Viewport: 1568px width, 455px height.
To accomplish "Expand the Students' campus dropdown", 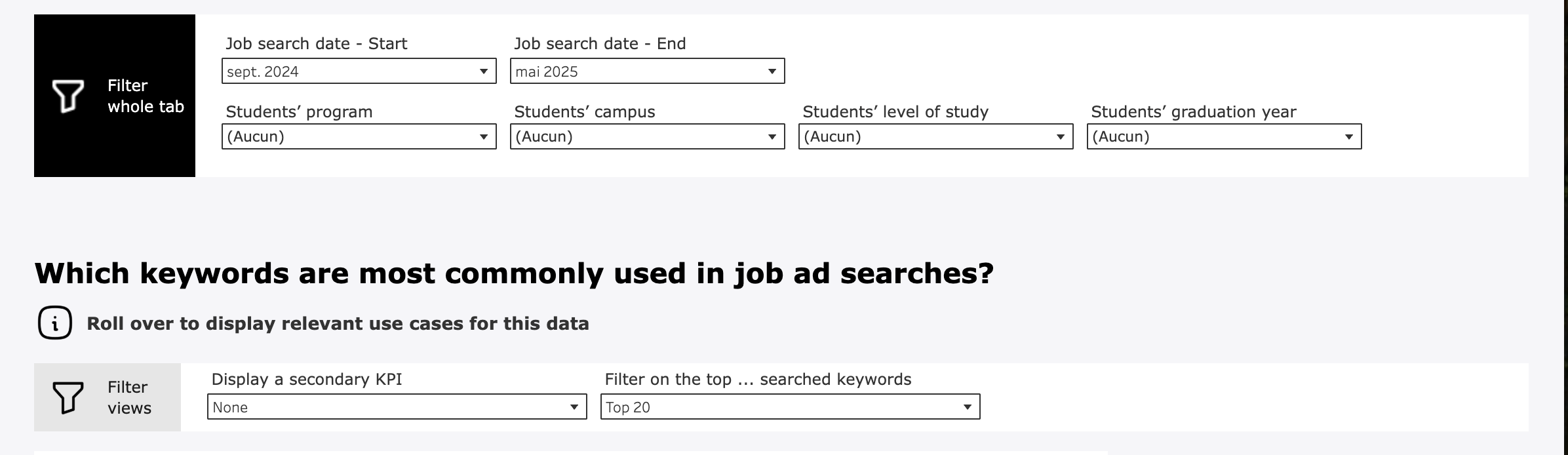I will click(647, 136).
